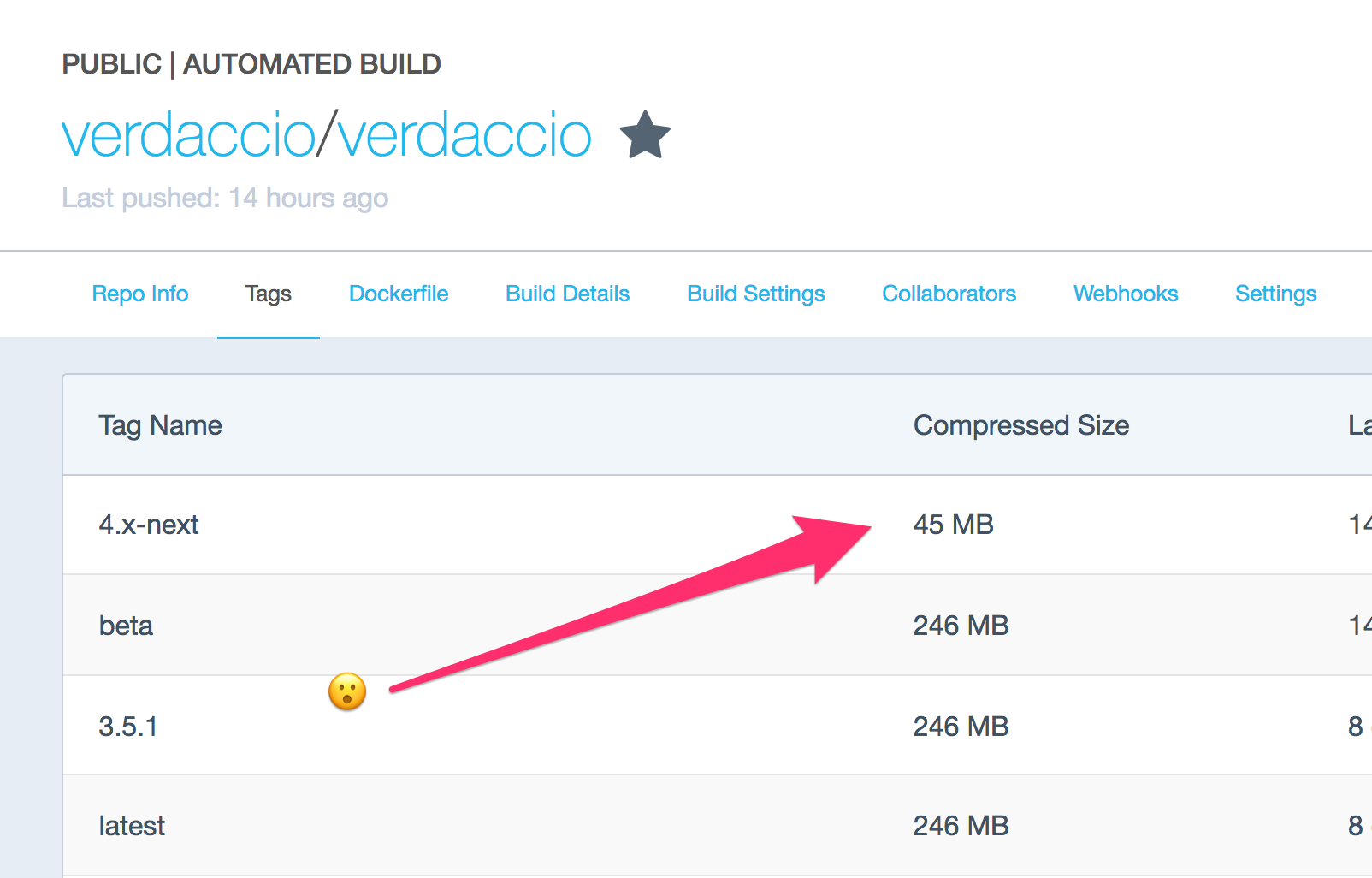Open the repository Settings tab
Viewport: 1372px width, 878px height.
pyautogui.click(x=1275, y=294)
